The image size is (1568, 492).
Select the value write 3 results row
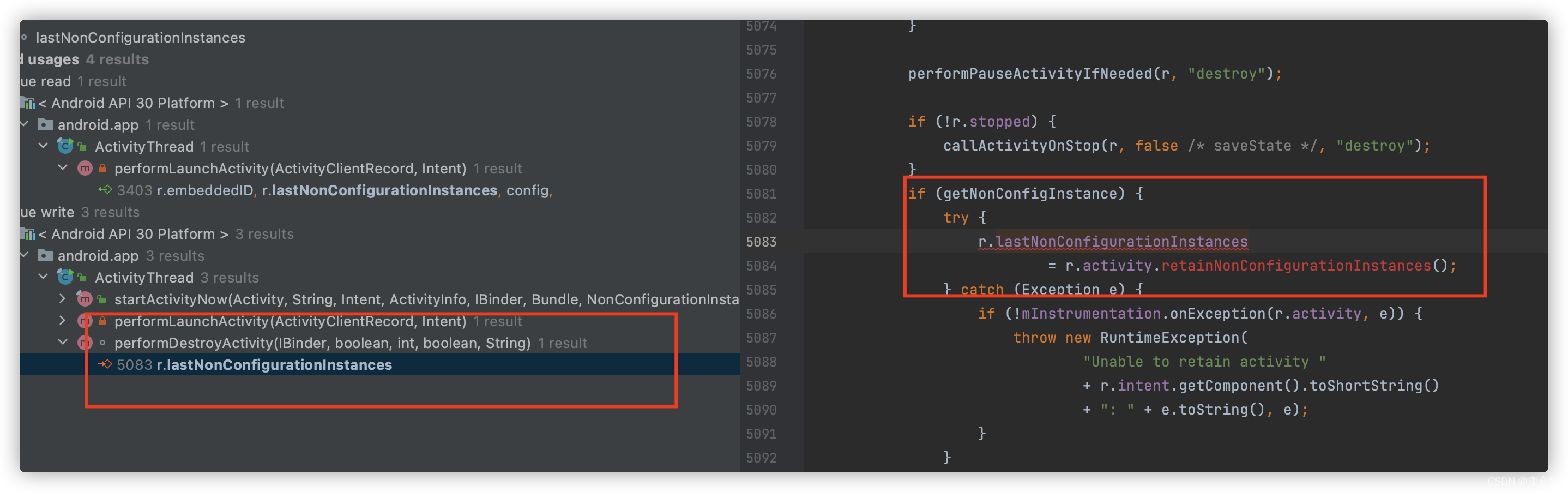pyautogui.click(x=80, y=212)
